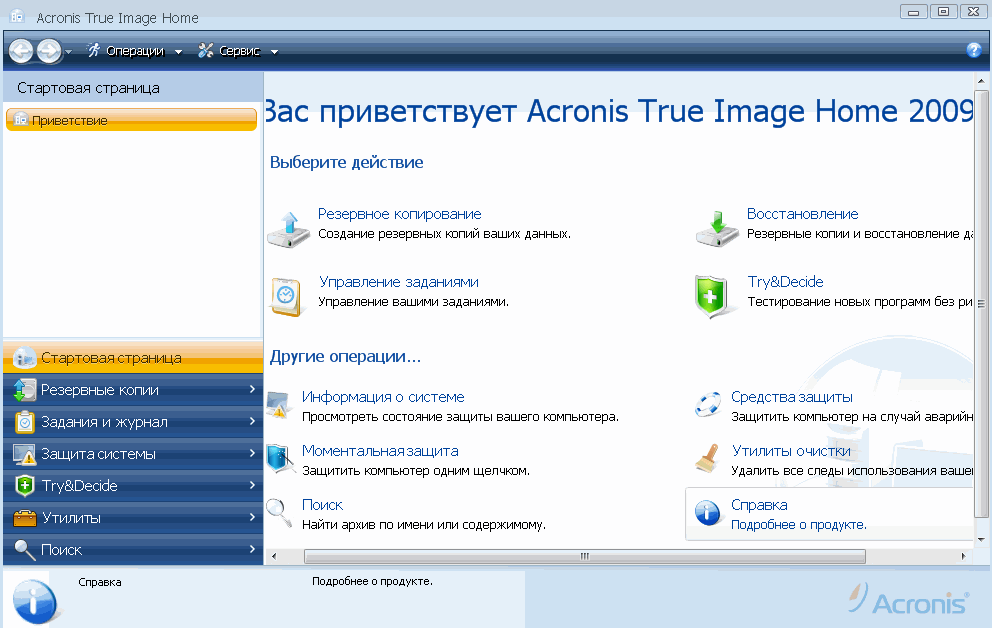Select the Try&Decide sidebar navigation tab
Viewport: 992px width, 628px height.
point(133,486)
